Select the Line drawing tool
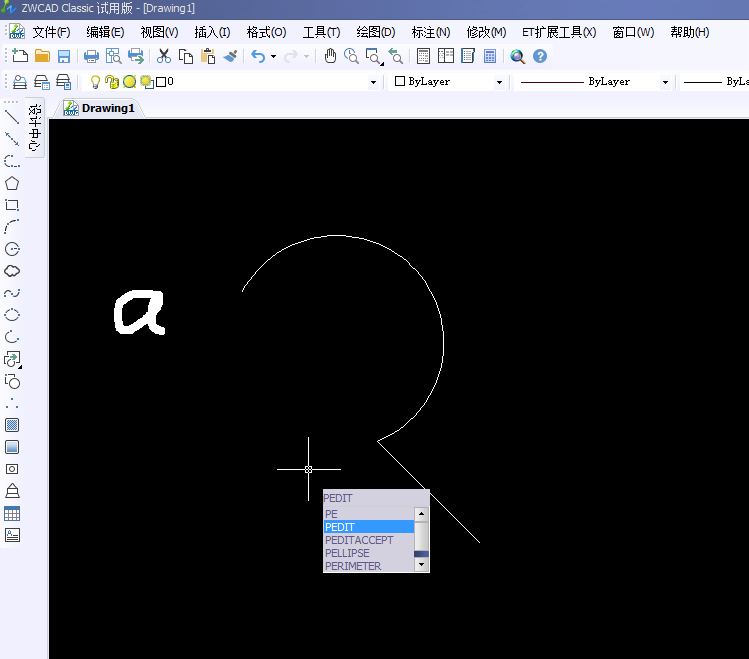 12,117
